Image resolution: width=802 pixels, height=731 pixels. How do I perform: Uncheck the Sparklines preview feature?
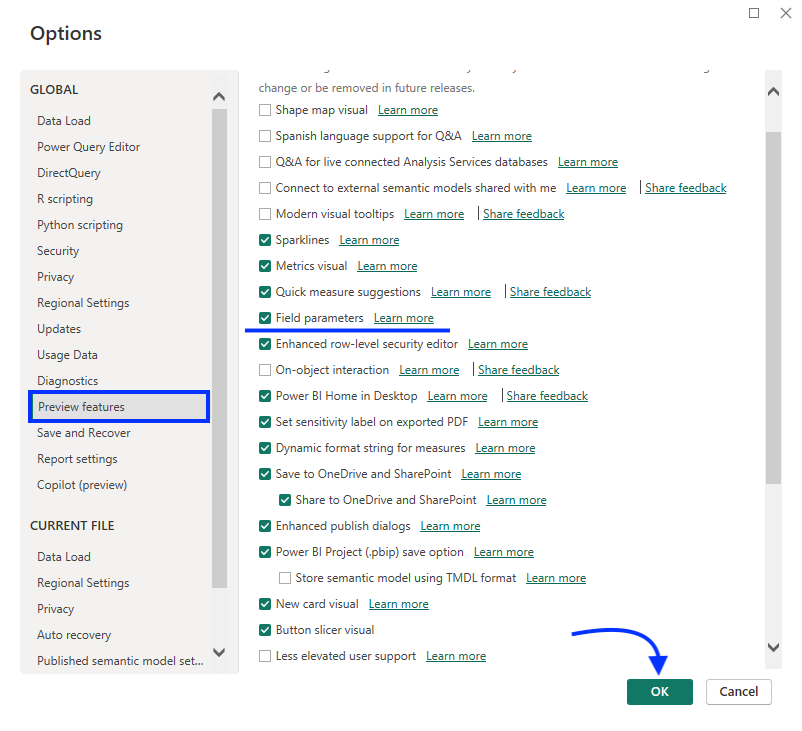tap(264, 240)
